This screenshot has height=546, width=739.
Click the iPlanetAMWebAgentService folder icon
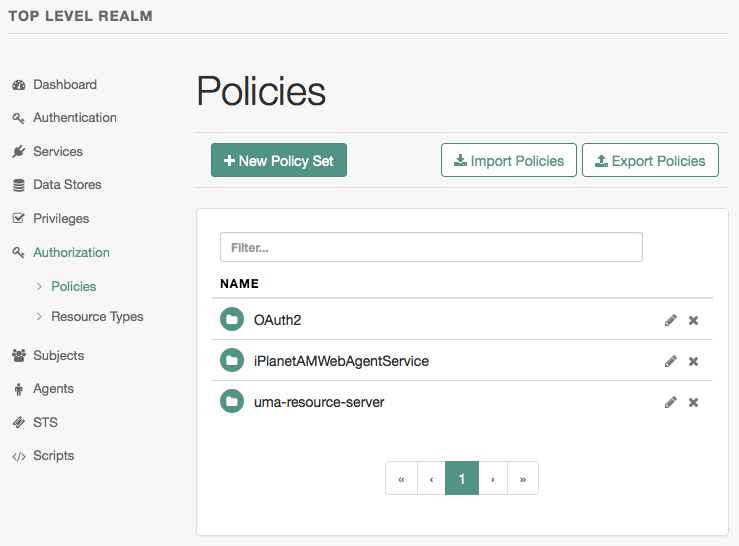(x=232, y=361)
